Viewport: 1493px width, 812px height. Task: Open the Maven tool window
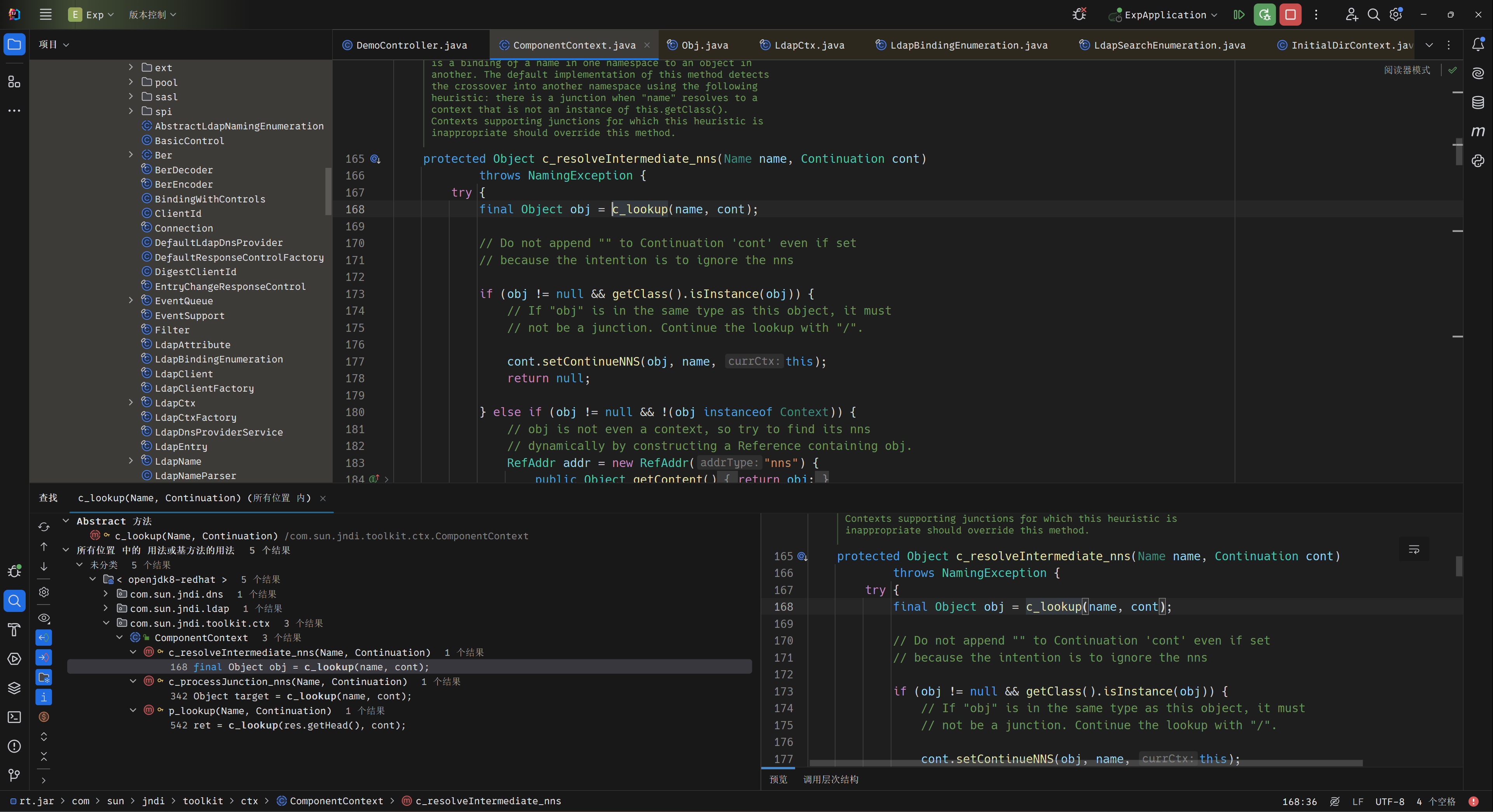[x=1478, y=132]
